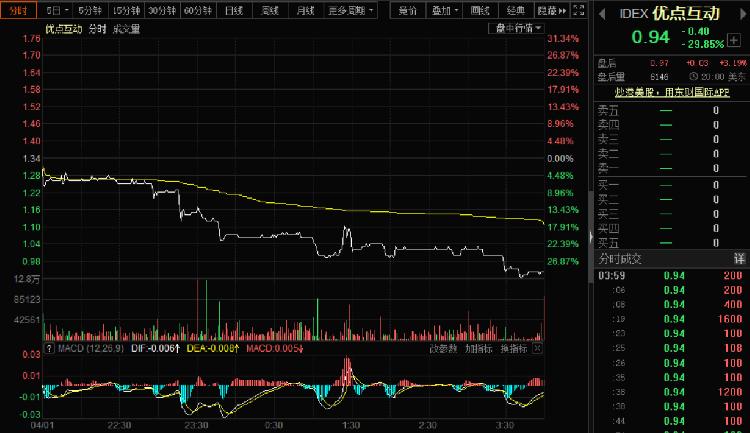Image resolution: width=750 pixels, height=433 pixels.
Task: Click the 优点互动 label above the chart
Action: pyautogui.click(x=64, y=29)
